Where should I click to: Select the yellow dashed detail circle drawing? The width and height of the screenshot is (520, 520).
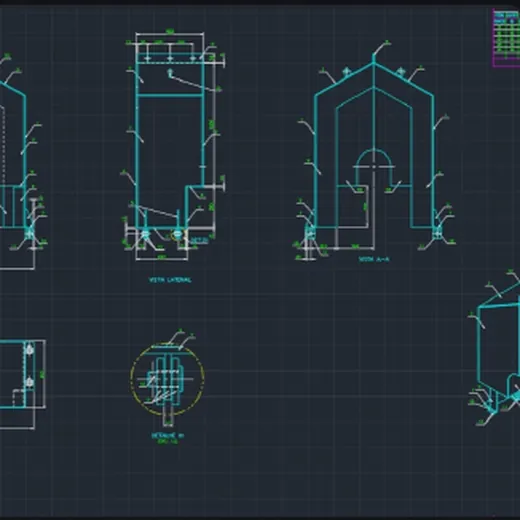click(167, 380)
